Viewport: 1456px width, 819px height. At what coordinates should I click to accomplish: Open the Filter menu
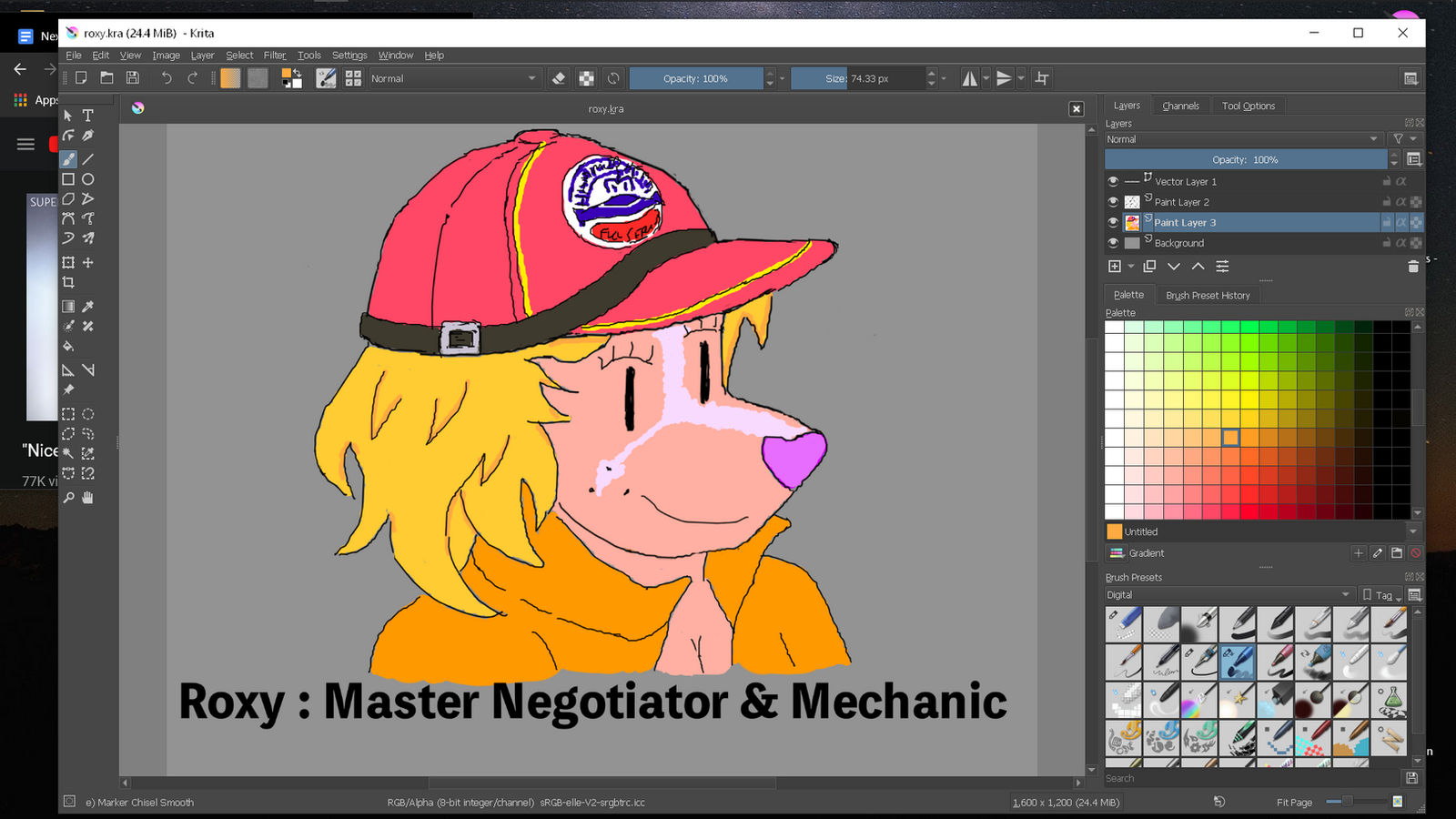click(x=275, y=56)
